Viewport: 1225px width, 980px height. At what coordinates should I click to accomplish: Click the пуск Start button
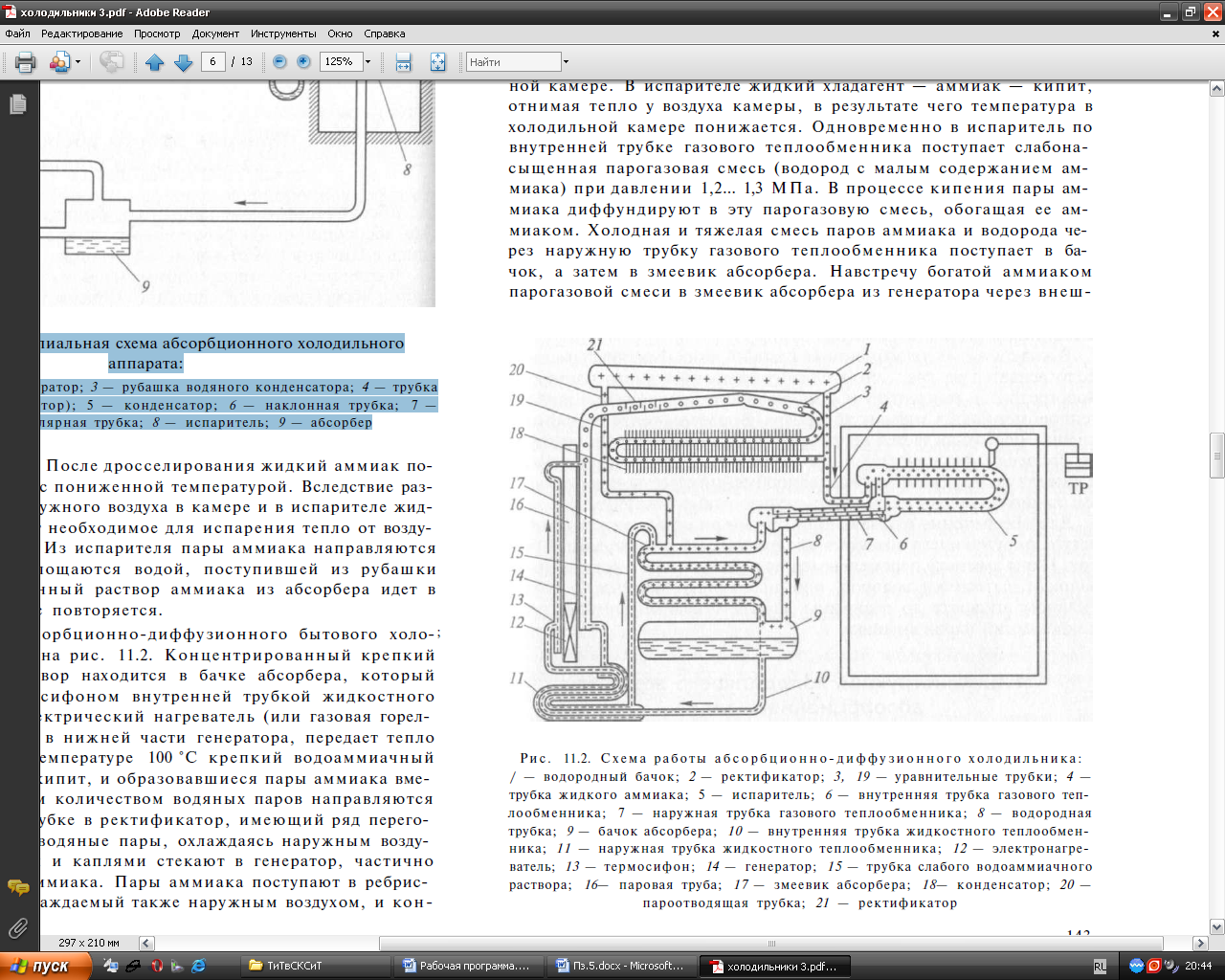point(46,966)
